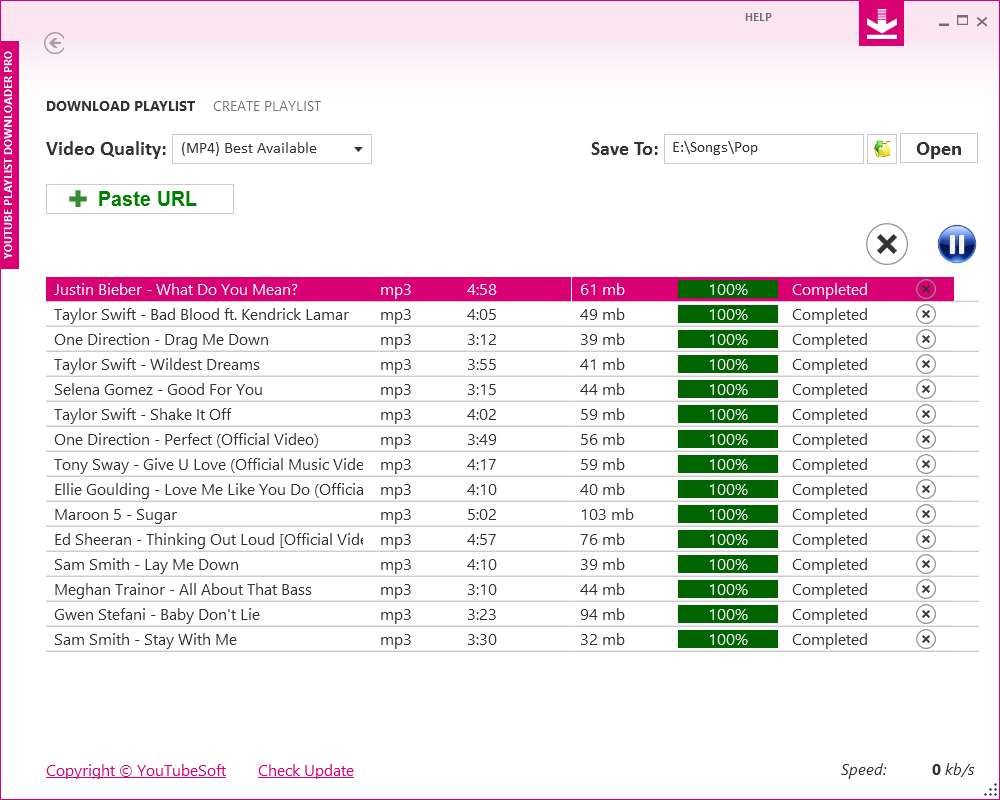
Task: Select Ellie Goulding - Love Me Like You Do title
Action: tap(209, 489)
